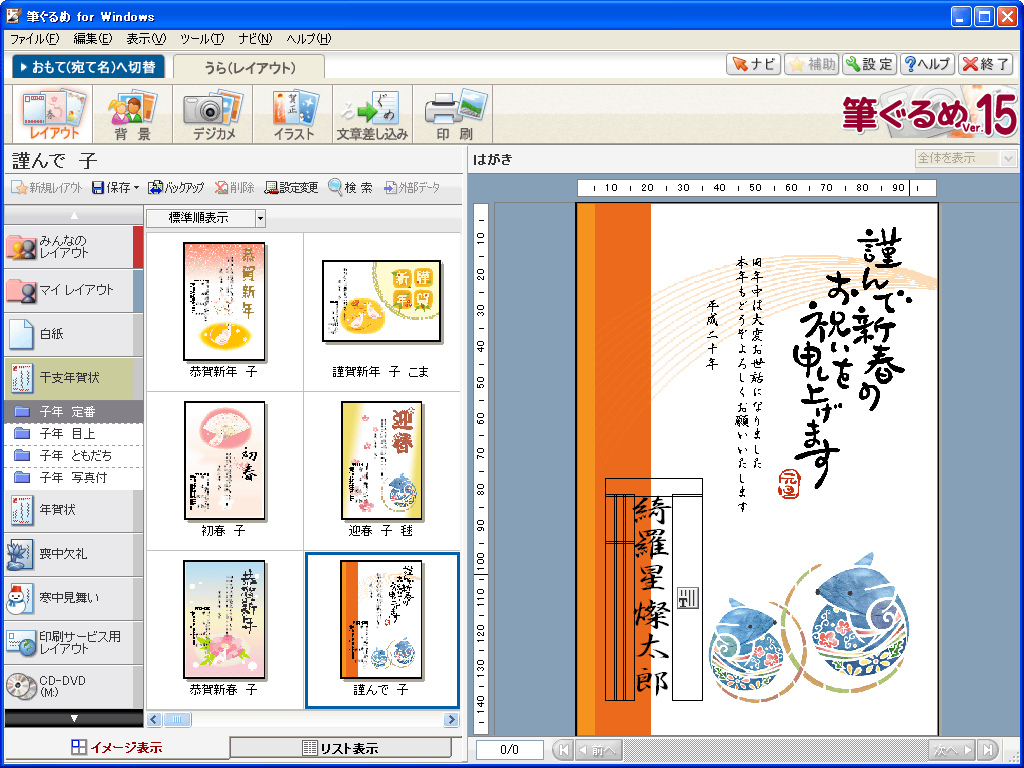
Task: Click the 前へ previous page button
Action: (598, 750)
